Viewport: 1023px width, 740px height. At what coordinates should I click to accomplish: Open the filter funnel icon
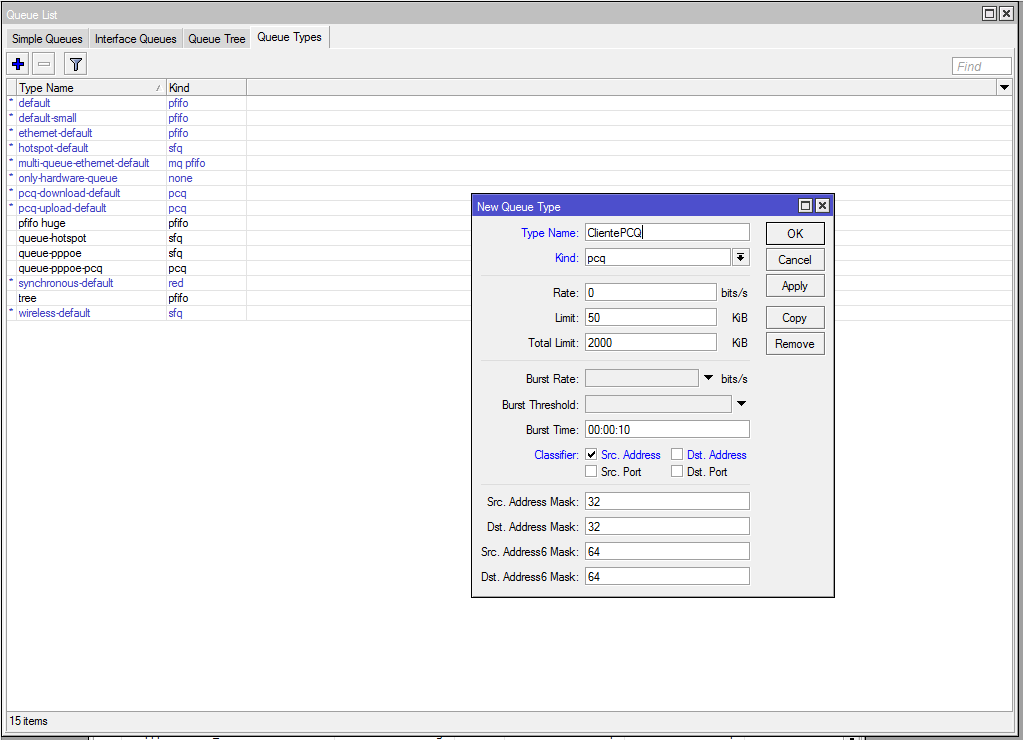(76, 64)
